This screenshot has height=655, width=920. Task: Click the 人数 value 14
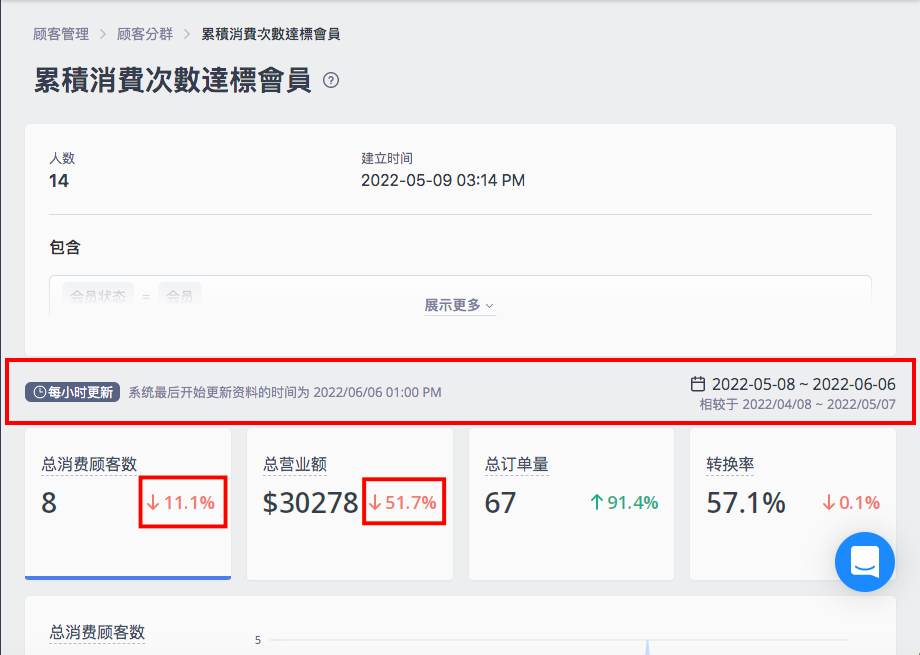click(59, 181)
